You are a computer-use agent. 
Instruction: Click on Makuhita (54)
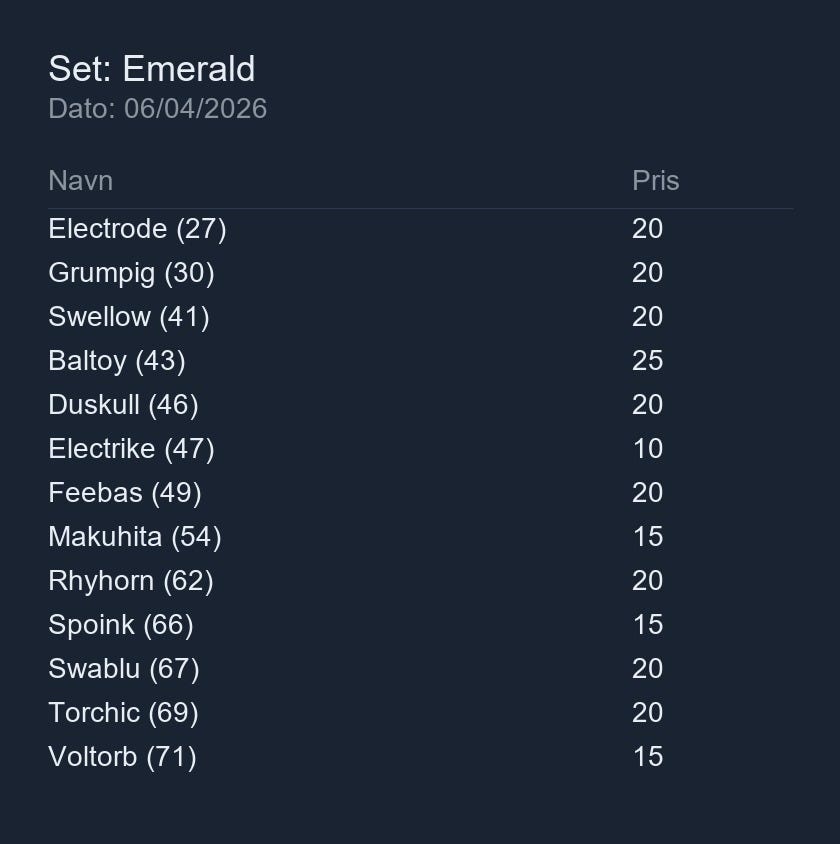(135, 537)
